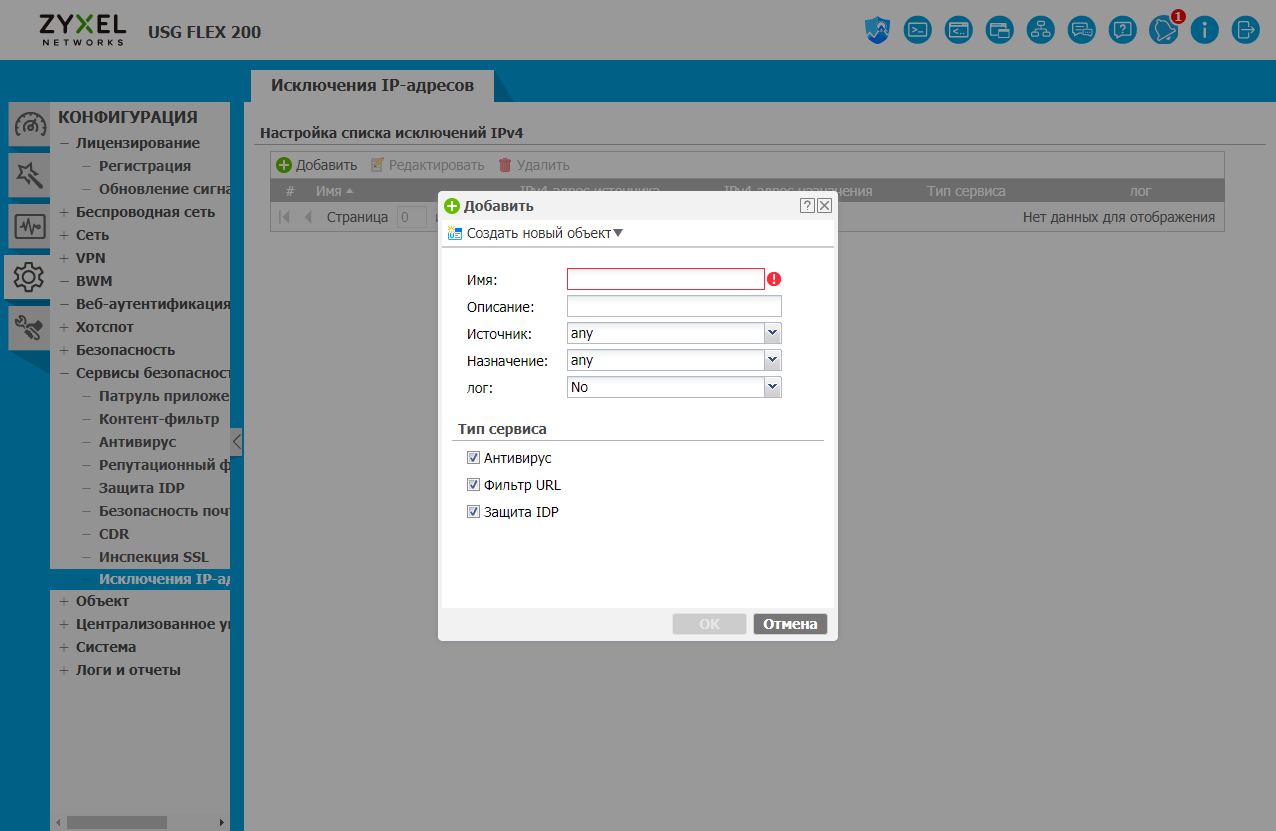This screenshot has width=1276, height=831.
Task: Expand the Беспроводная сеть tree node
Action: 64,212
